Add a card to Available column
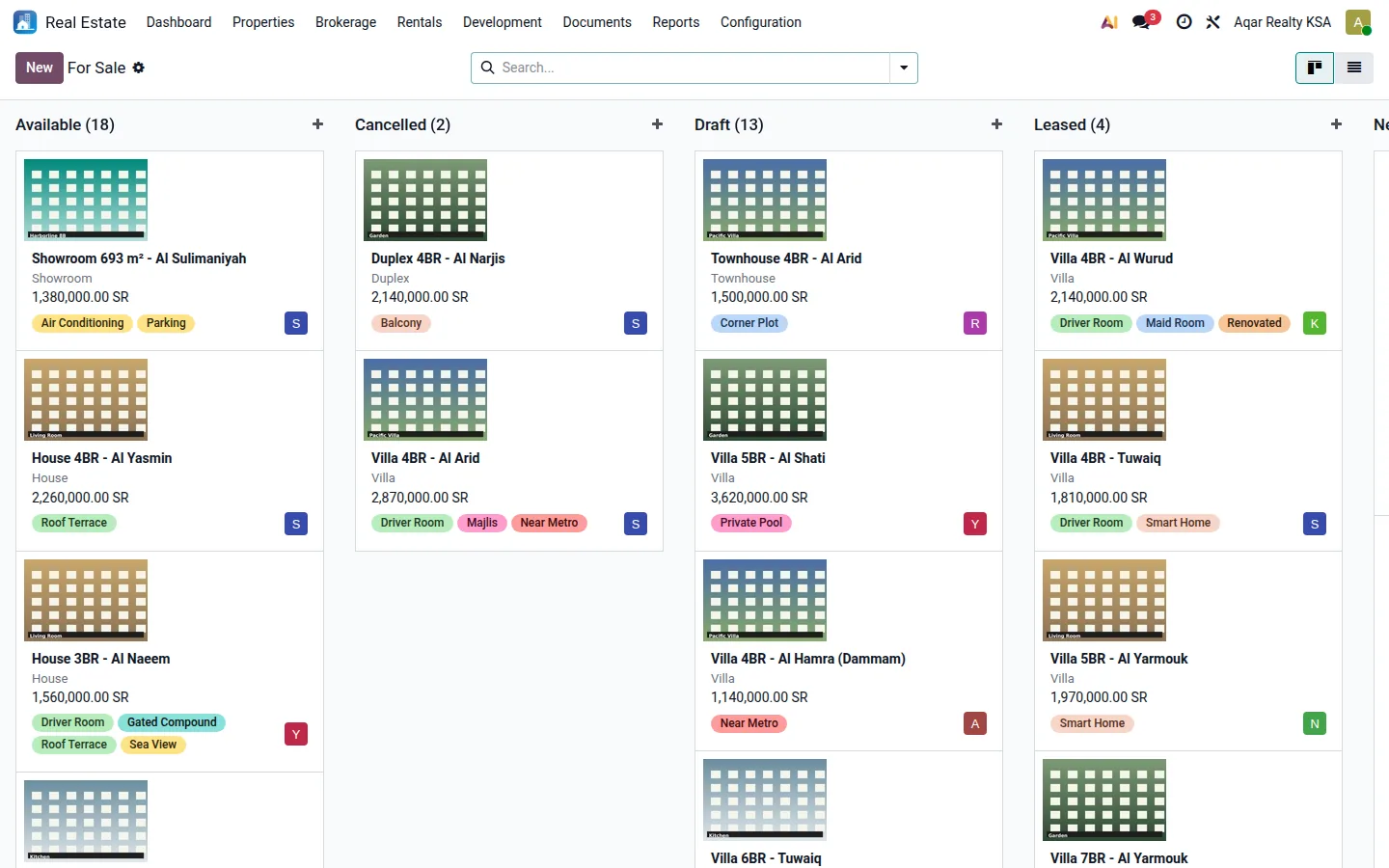Viewport: 1389px width, 868px height. coord(317,124)
